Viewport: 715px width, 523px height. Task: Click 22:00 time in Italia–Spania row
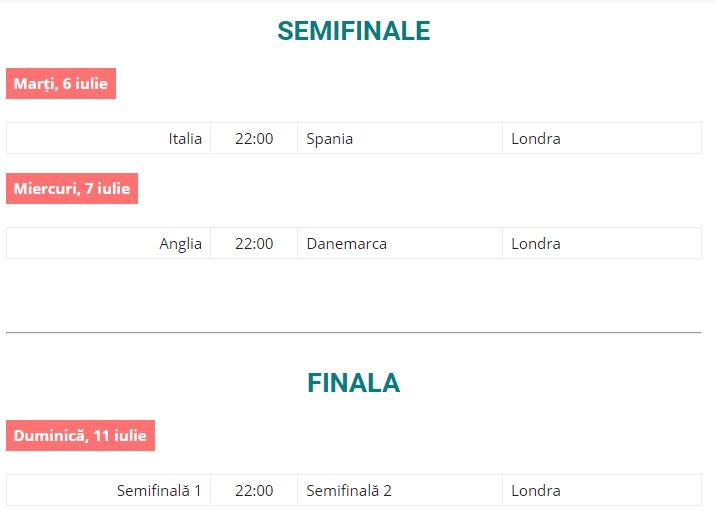254,139
